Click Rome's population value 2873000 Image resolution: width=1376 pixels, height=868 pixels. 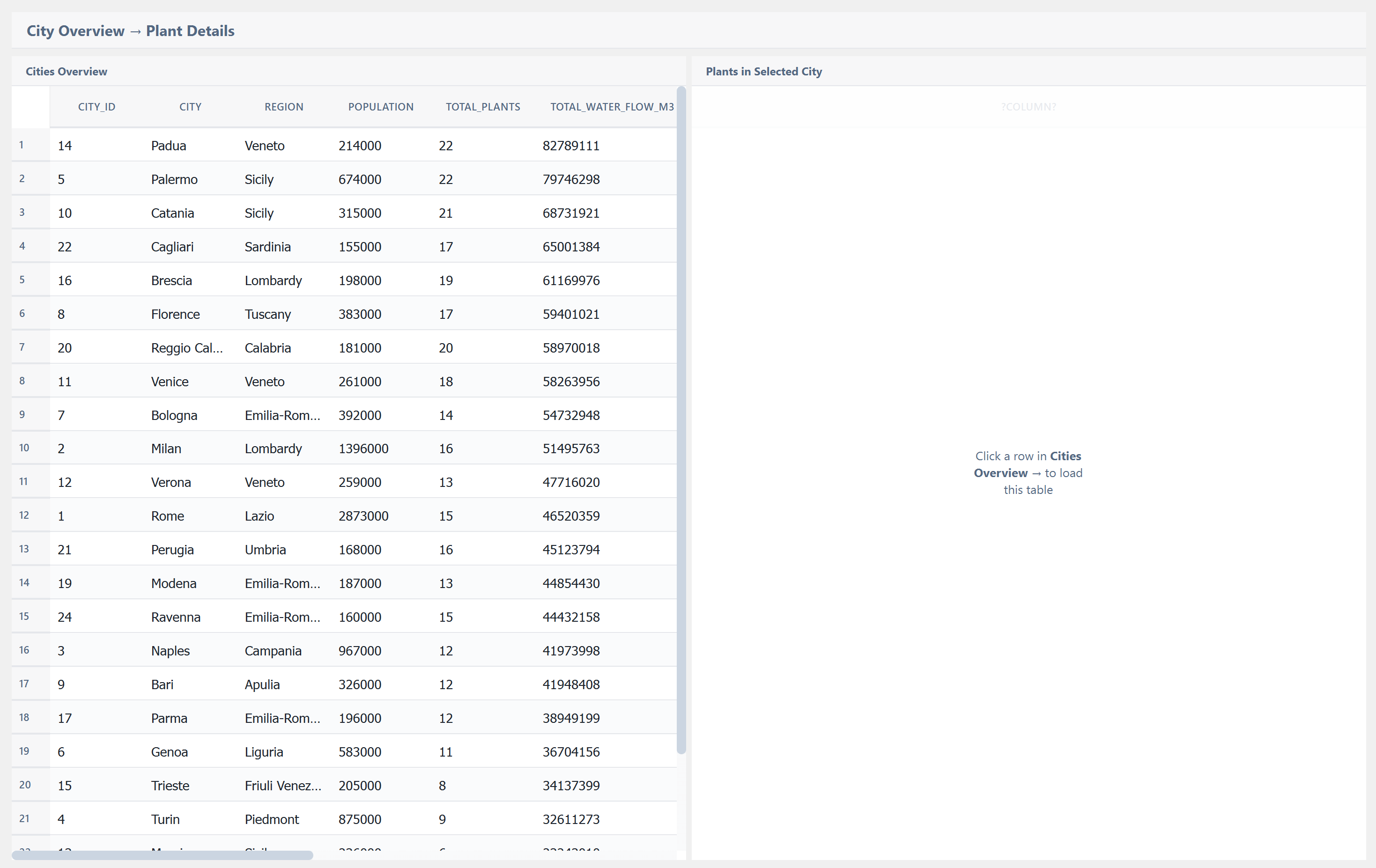click(x=363, y=516)
